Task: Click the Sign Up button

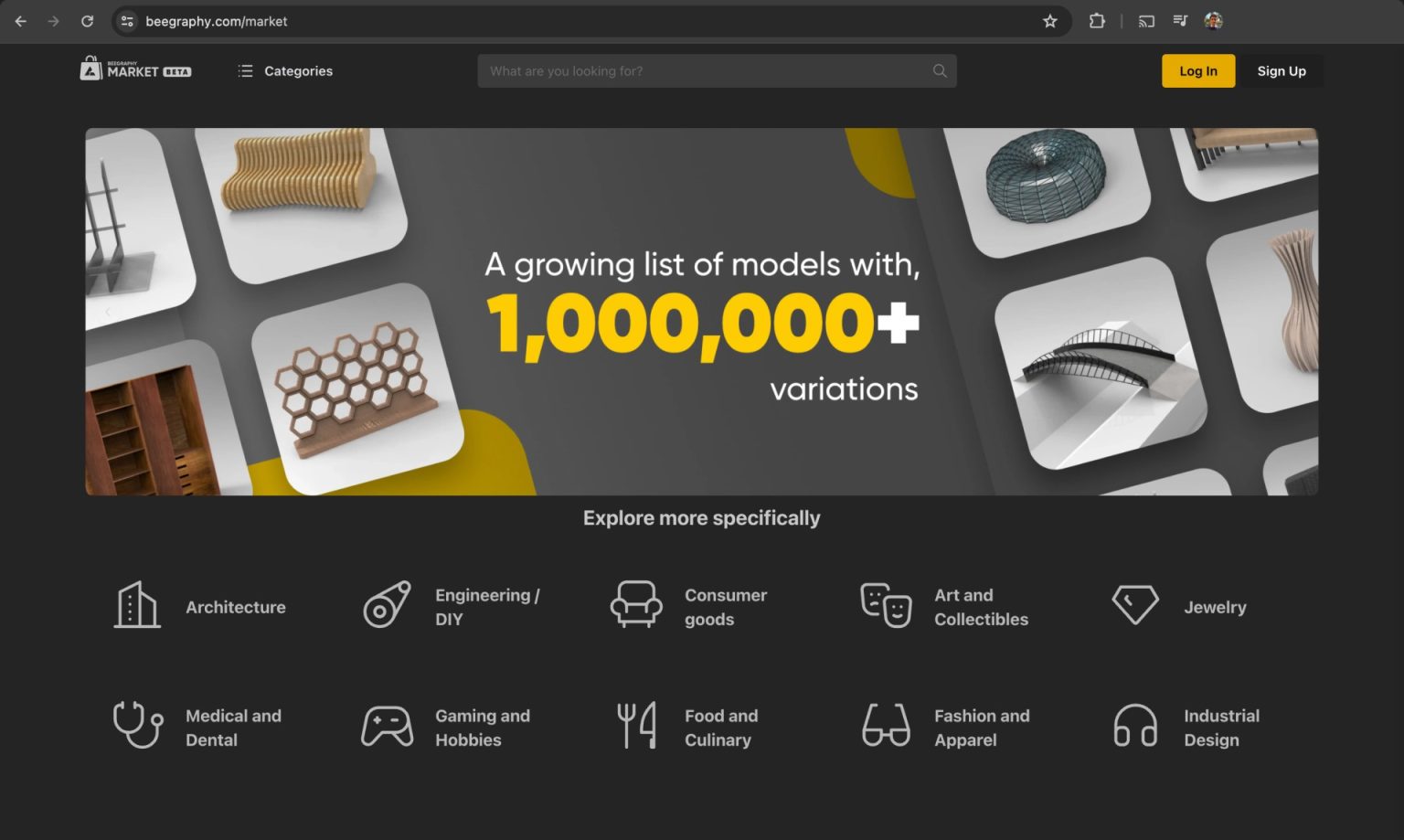Action: [1281, 71]
